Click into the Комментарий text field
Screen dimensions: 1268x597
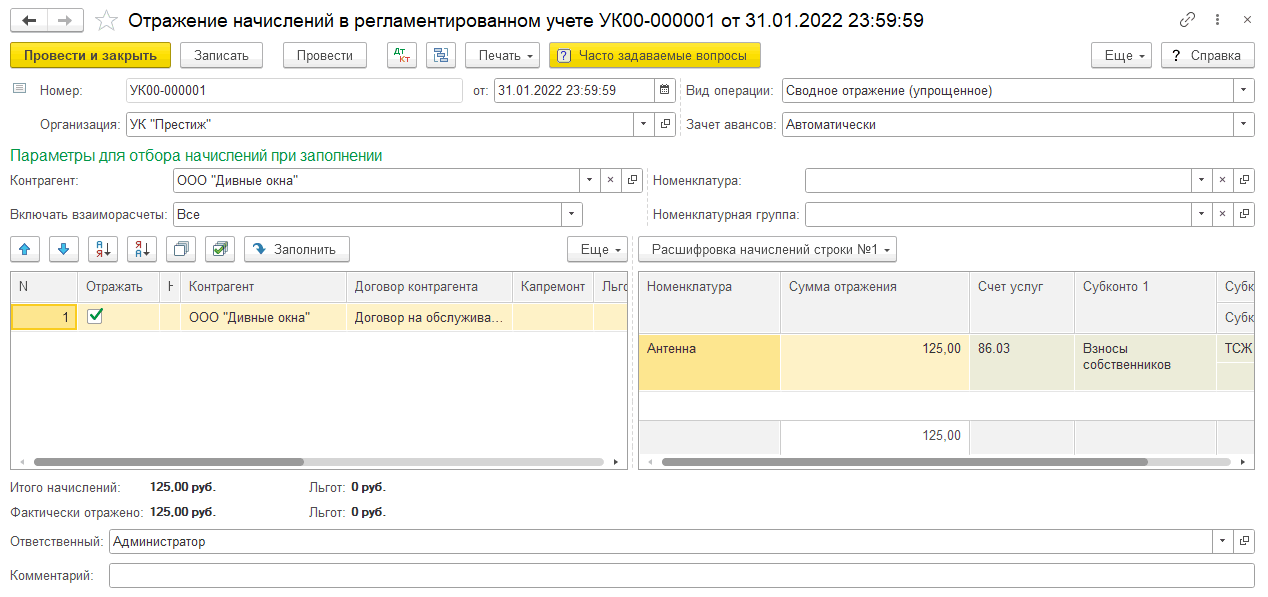[x=680, y=576]
